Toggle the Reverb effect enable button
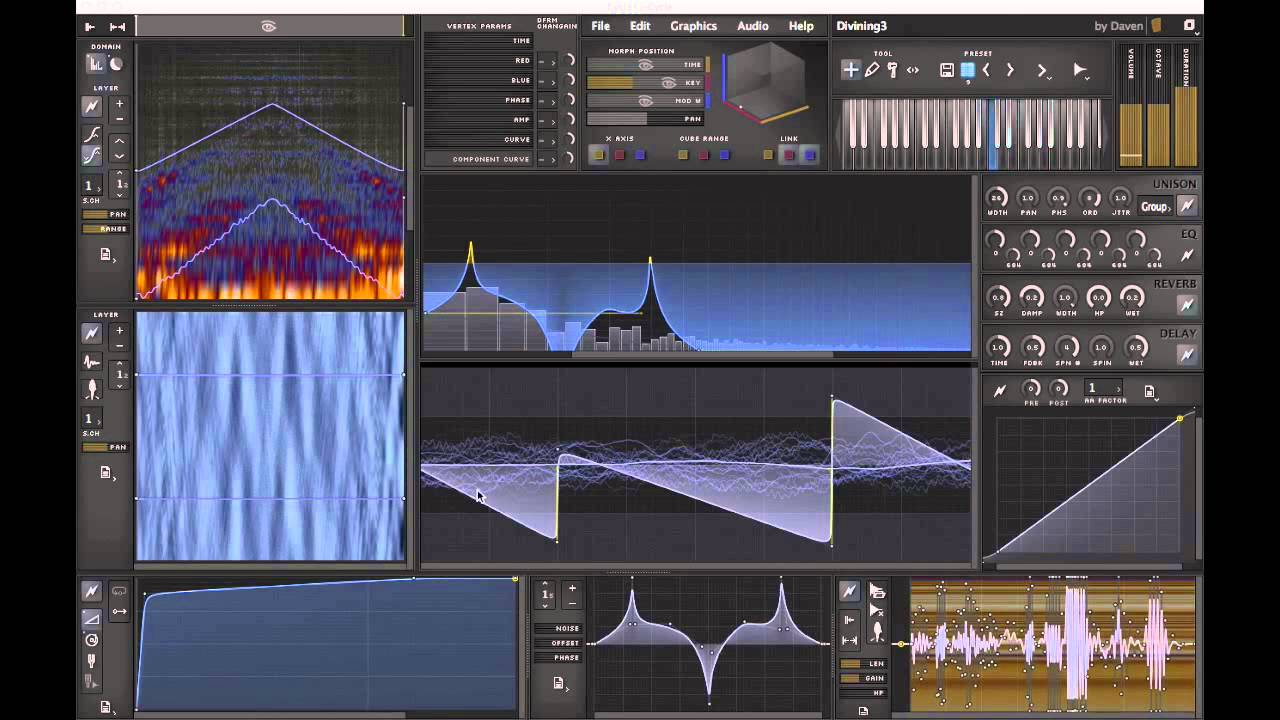 (x=1187, y=305)
